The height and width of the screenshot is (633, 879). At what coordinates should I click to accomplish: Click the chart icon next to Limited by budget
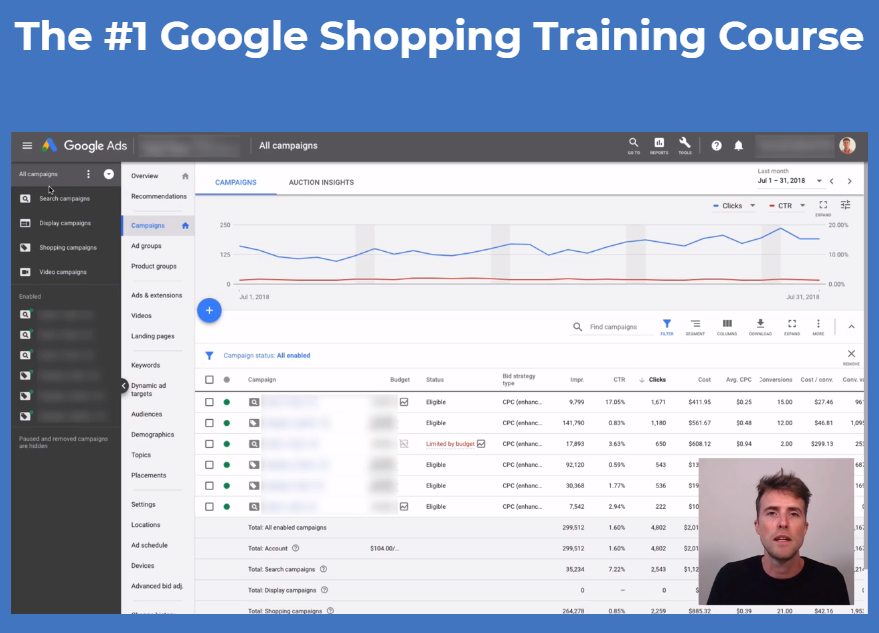(x=481, y=444)
